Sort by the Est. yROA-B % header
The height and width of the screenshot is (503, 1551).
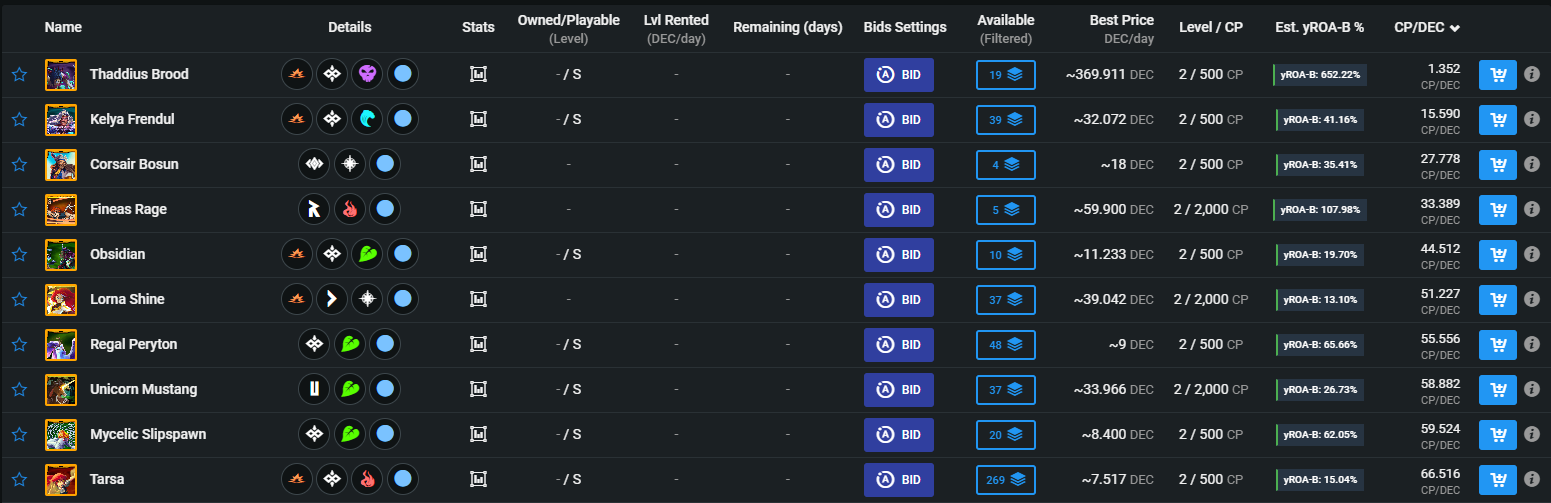[1319, 27]
